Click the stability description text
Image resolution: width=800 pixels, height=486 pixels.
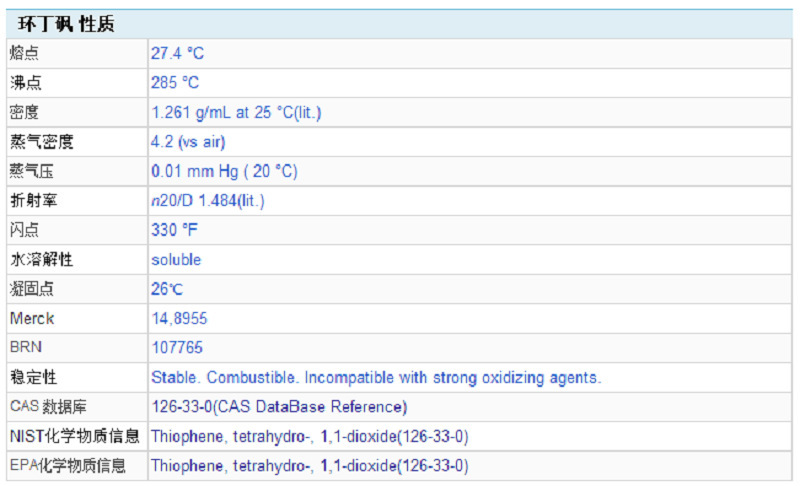pyautogui.click(x=376, y=378)
